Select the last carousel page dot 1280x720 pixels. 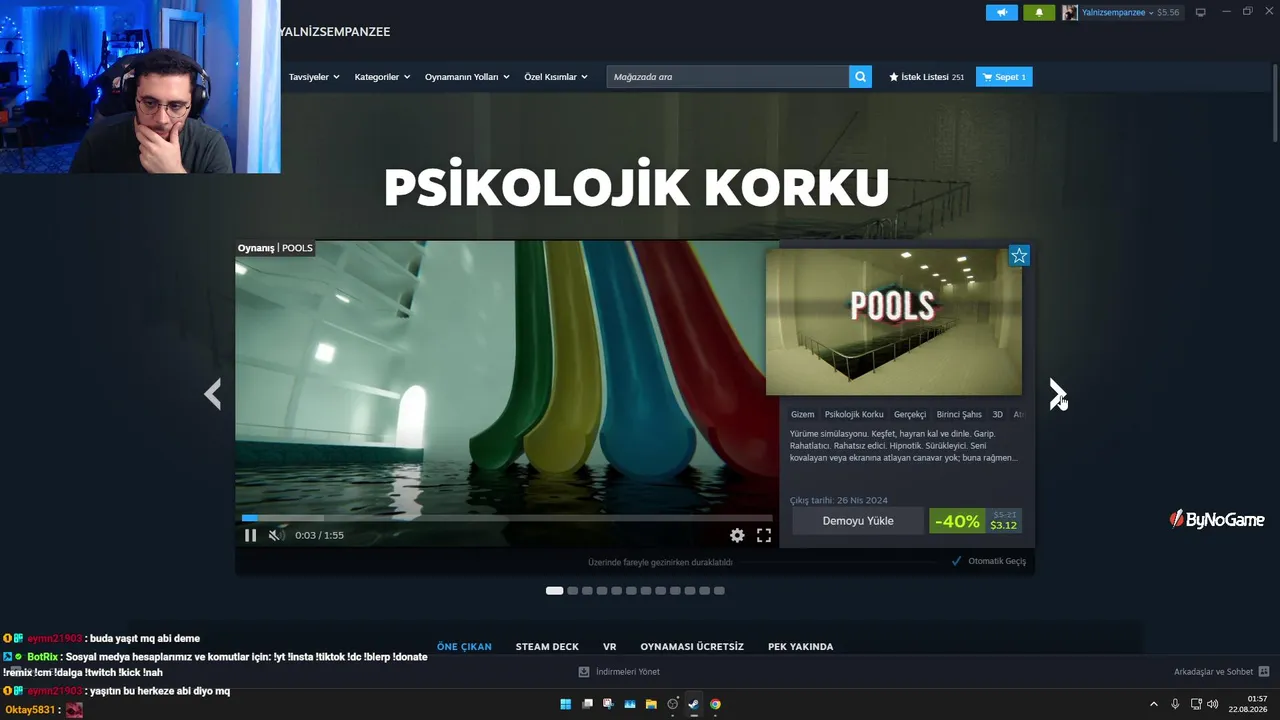[x=719, y=591]
